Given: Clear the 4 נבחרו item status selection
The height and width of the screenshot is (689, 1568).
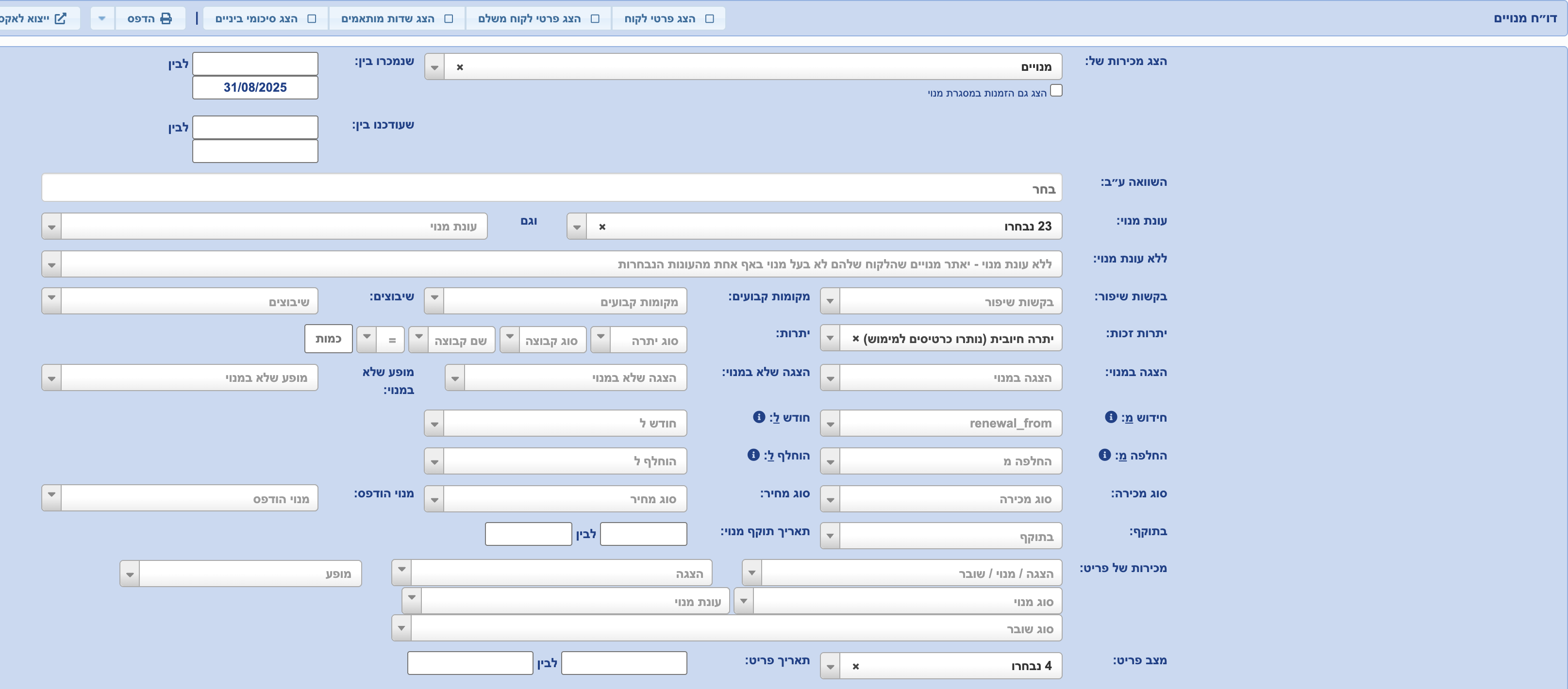Looking at the screenshot, I should pyautogui.click(x=856, y=666).
